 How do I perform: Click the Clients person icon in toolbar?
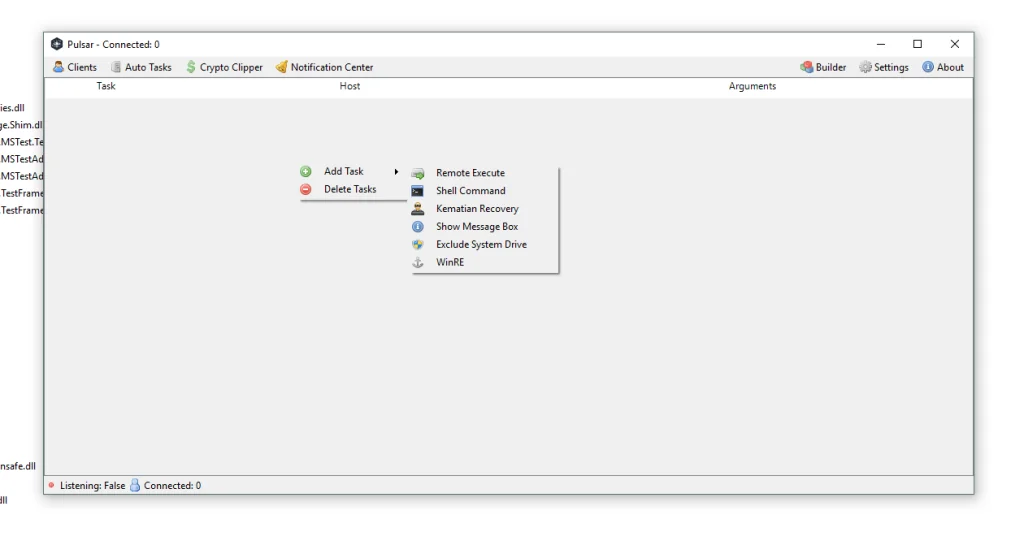[x=59, y=67]
